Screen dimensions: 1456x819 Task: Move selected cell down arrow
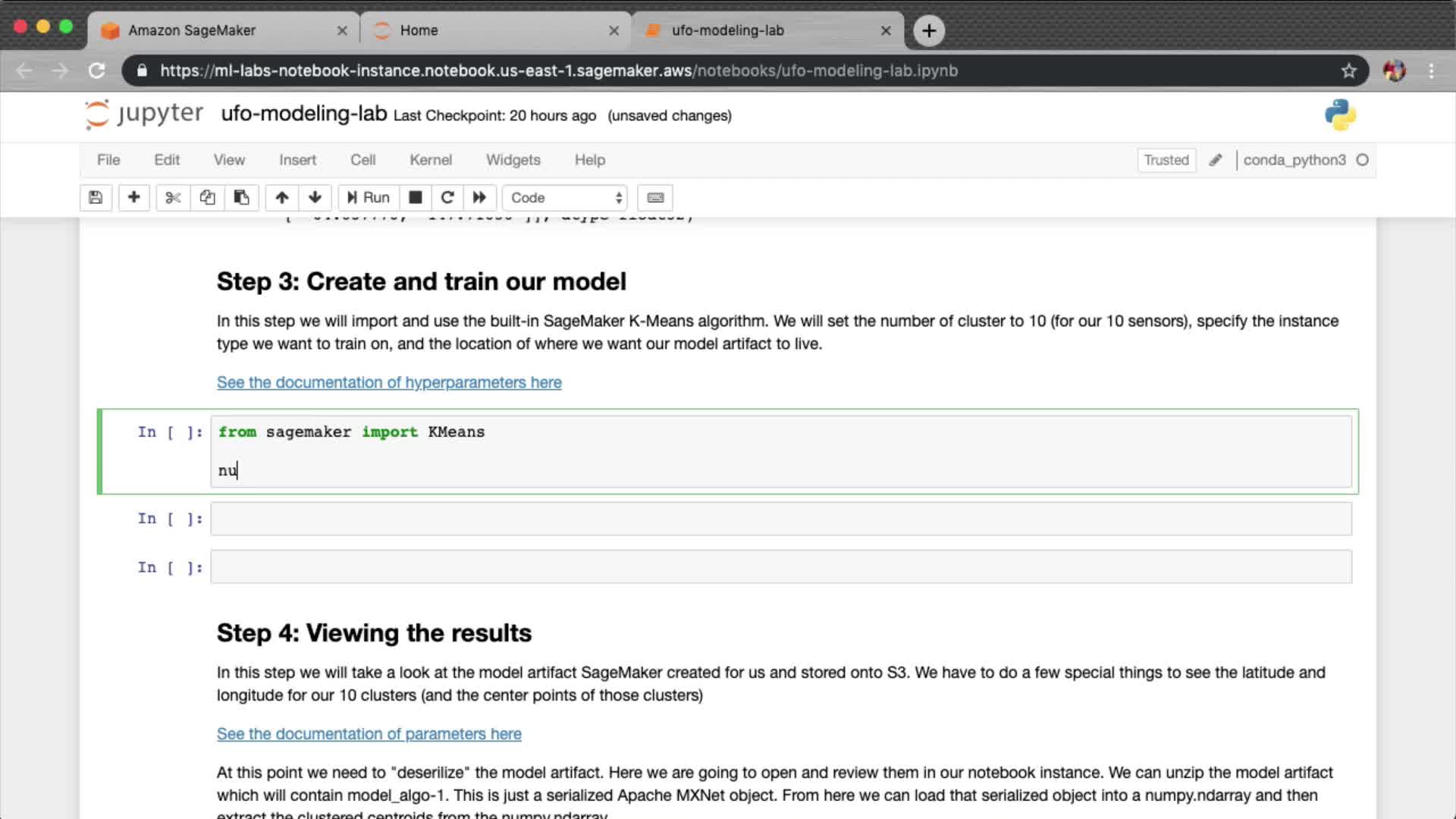pos(315,198)
